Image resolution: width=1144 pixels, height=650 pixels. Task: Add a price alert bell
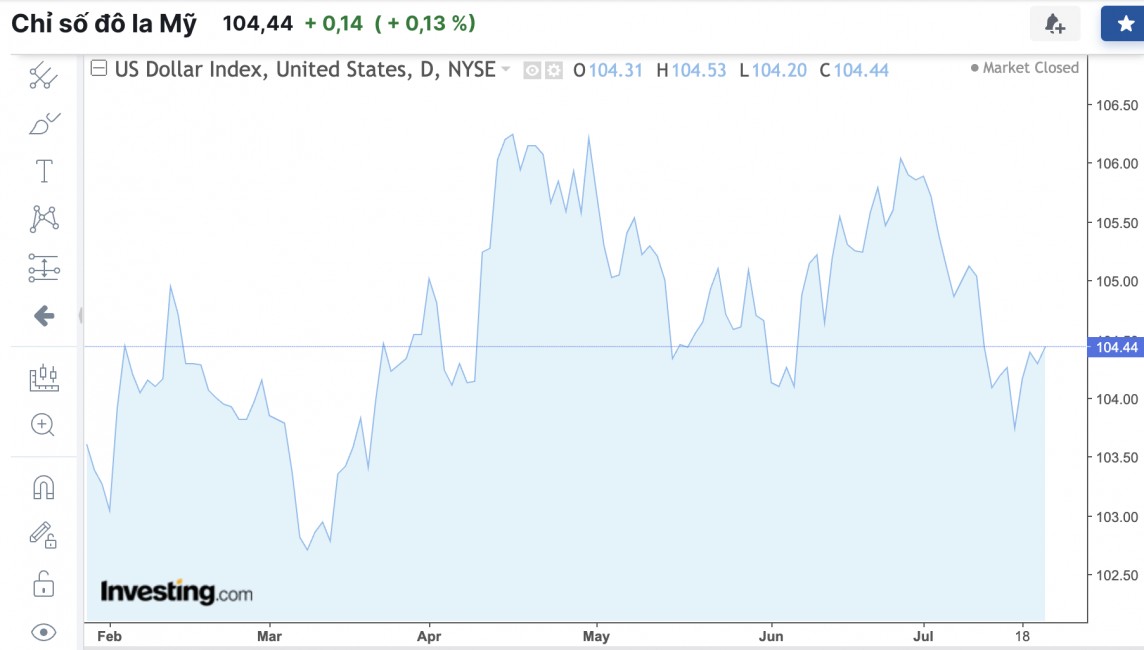pyautogui.click(x=1054, y=24)
